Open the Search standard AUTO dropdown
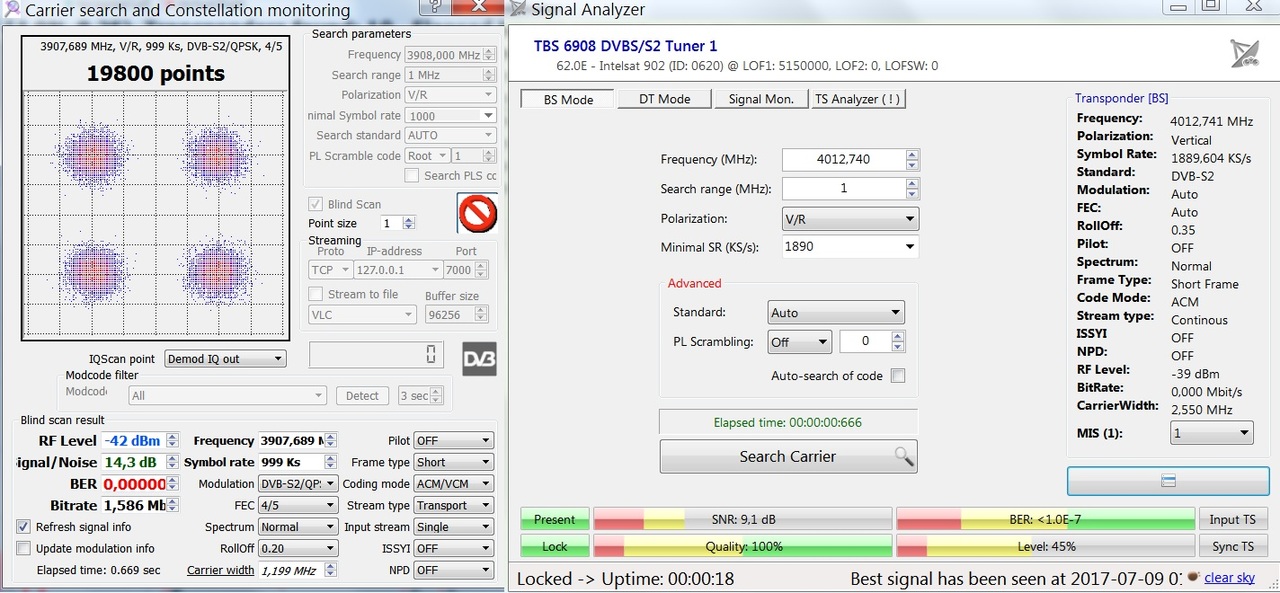Viewport: 1280px width, 593px height. coord(450,135)
